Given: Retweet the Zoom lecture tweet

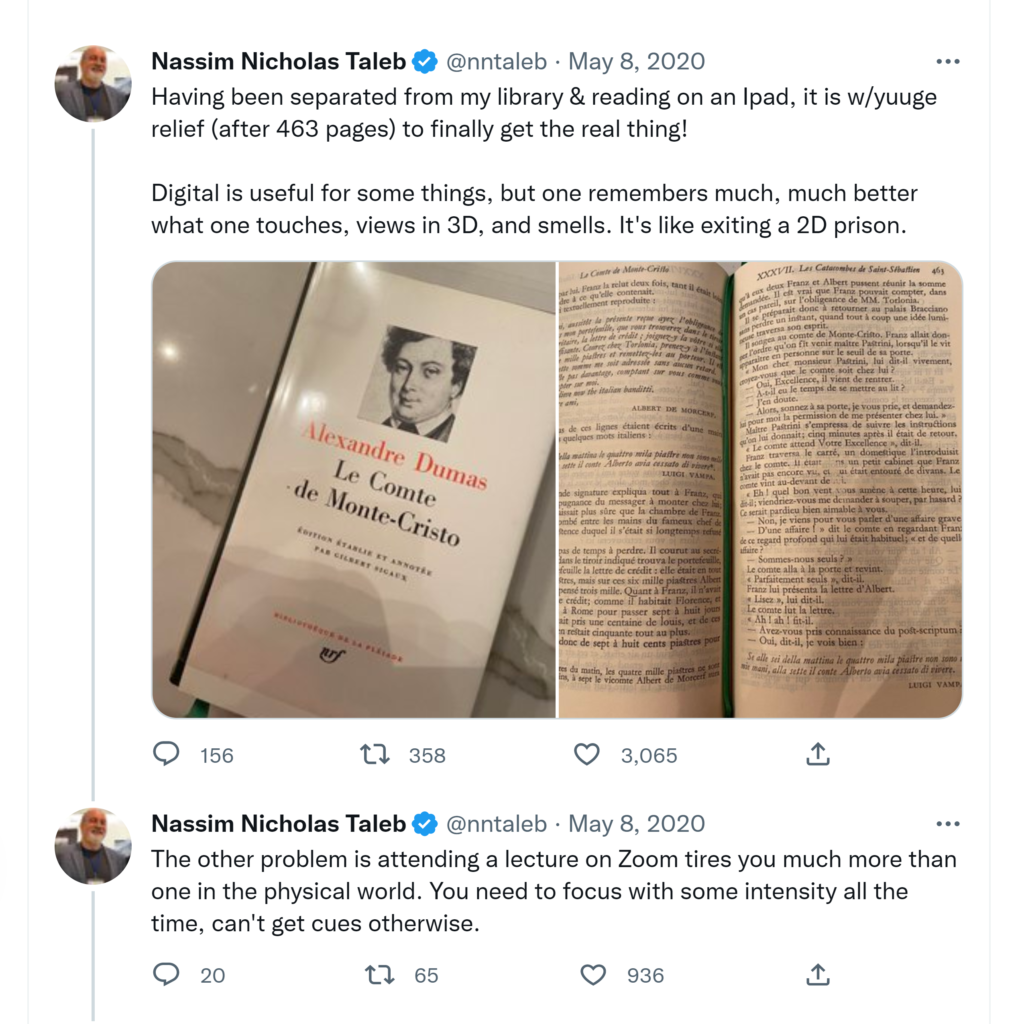Looking at the screenshot, I should pos(379,974).
